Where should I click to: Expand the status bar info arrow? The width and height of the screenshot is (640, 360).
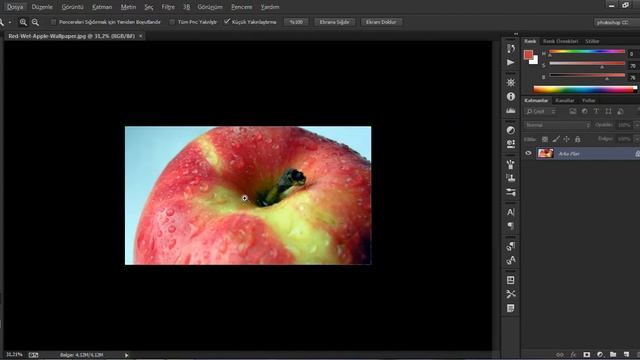coord(127,355)
